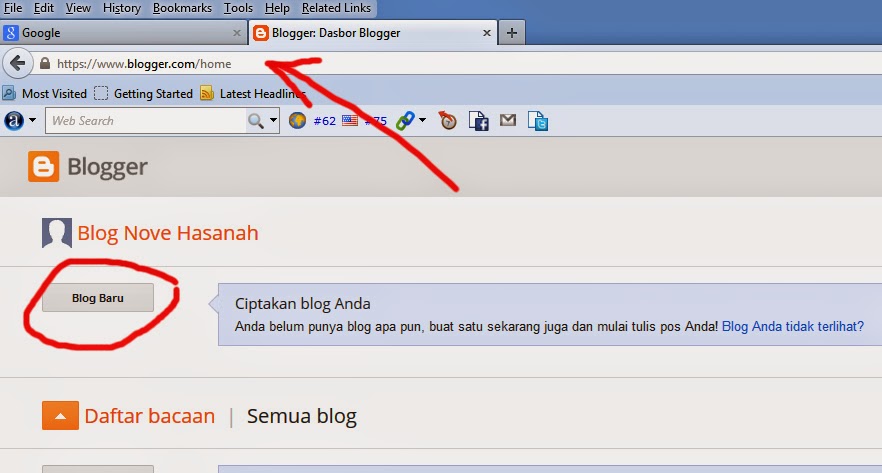
Task: Click the Blog Baru button
Action: (98, 298)
